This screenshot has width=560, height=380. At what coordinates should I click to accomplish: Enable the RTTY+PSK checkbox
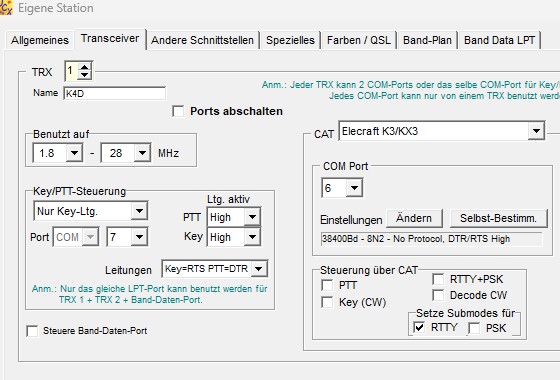(438, 279)
